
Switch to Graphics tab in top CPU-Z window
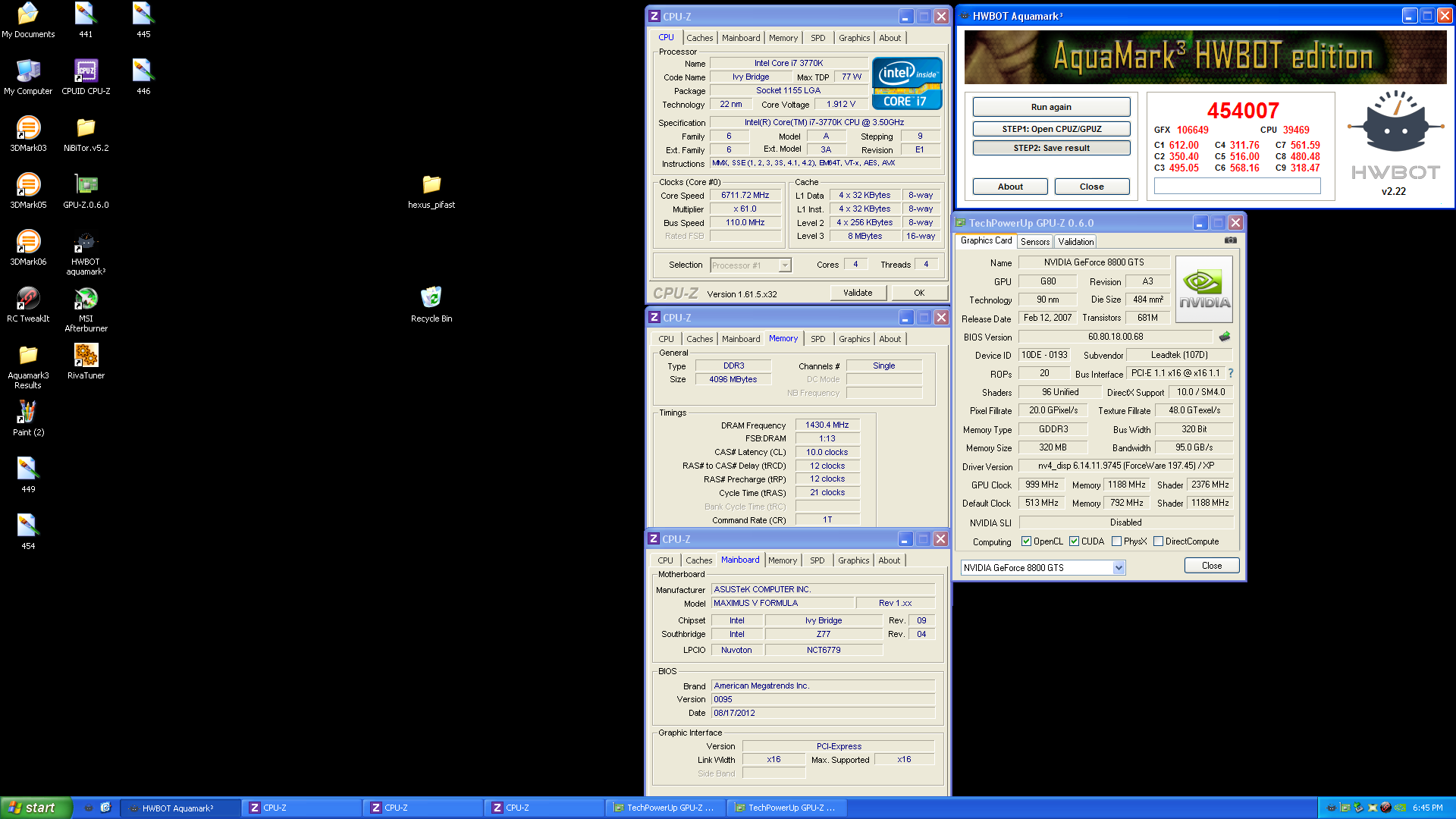(854, 38)
